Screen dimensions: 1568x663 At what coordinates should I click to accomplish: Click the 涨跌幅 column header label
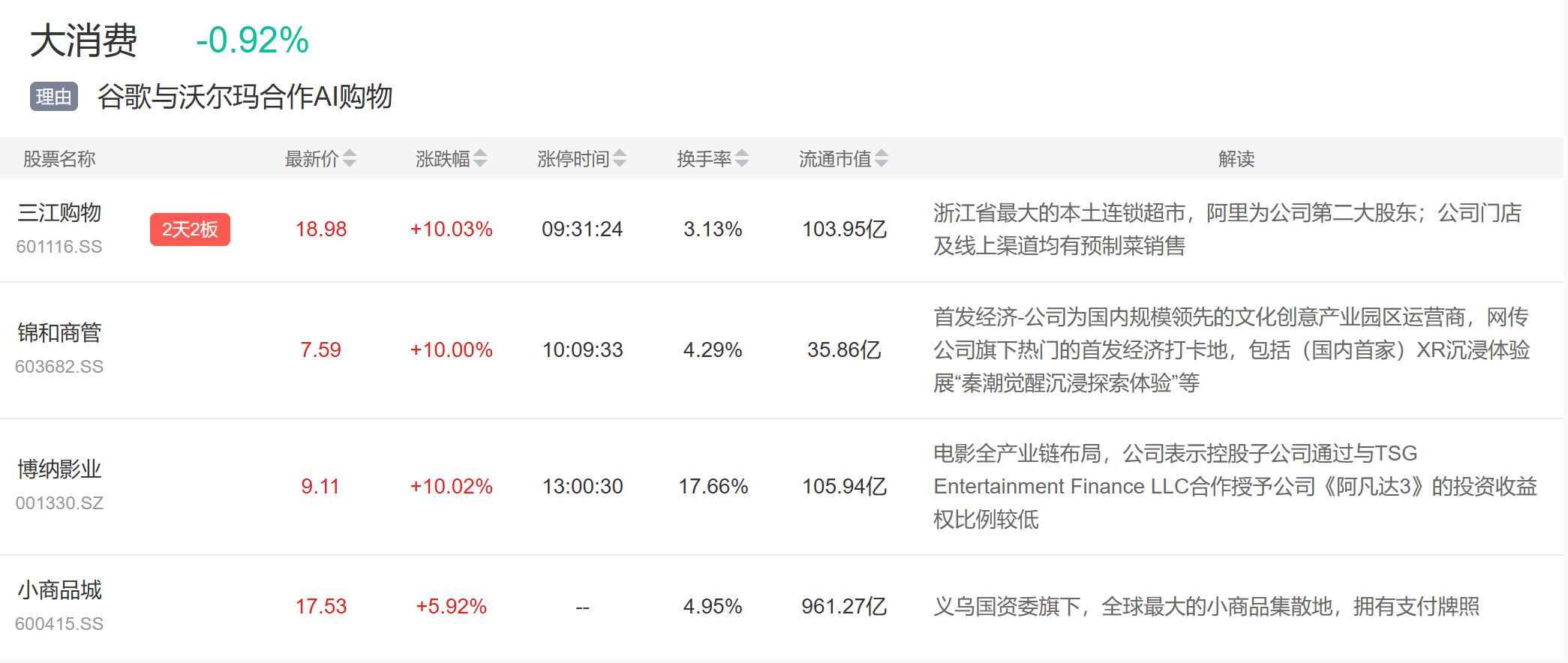click(443, 158)
